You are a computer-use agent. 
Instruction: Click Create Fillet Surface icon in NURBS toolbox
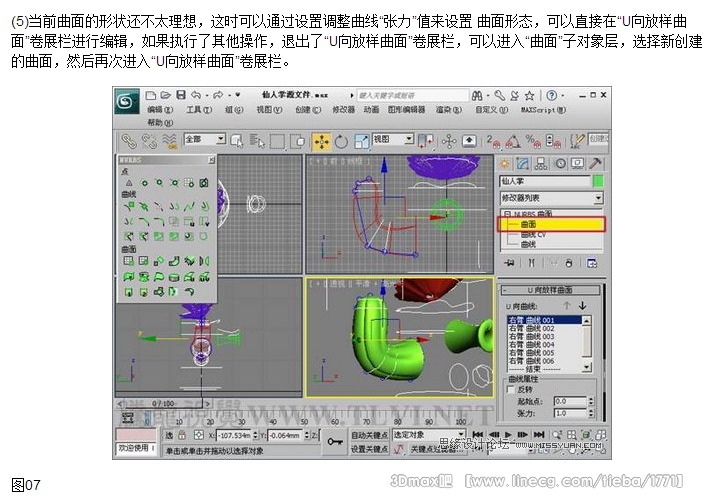point(189,291)
